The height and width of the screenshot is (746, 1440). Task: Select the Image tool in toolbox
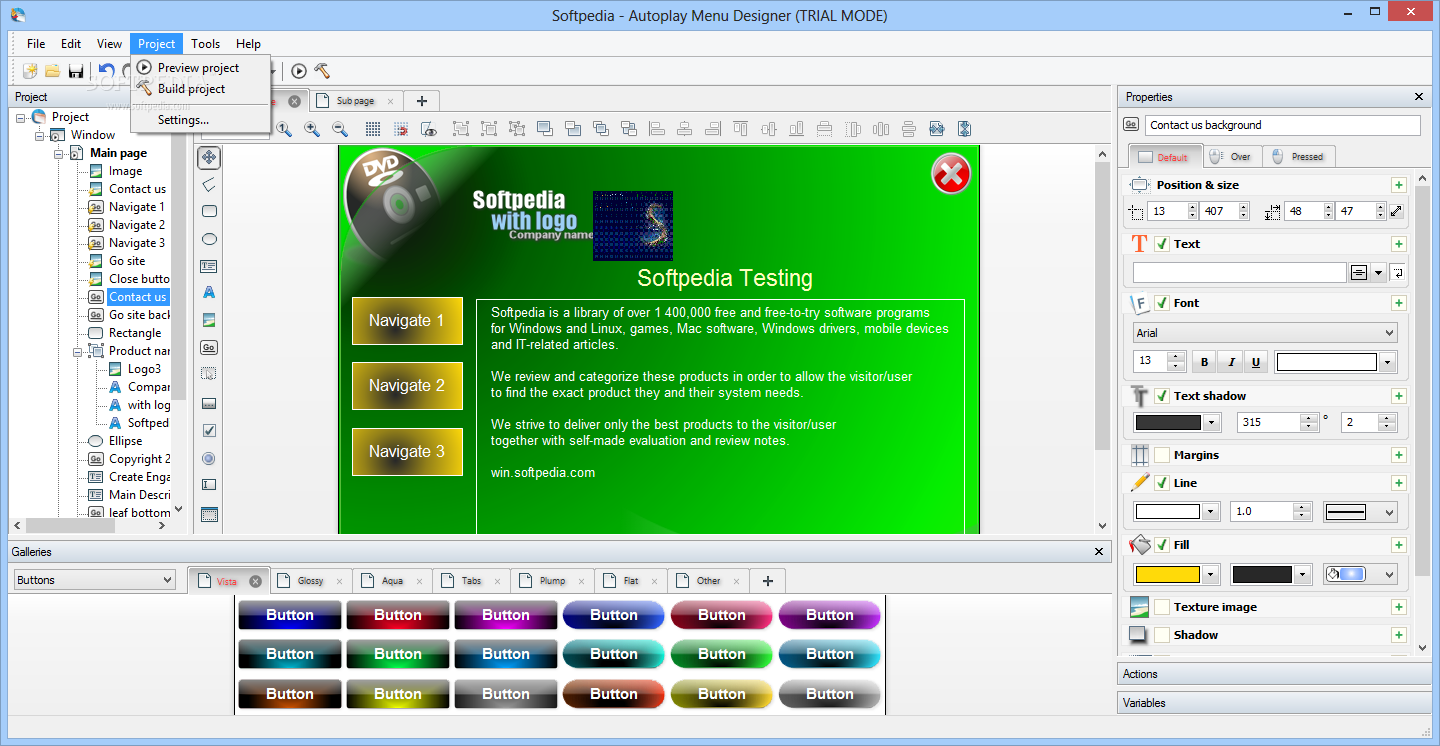click(209, 321)
